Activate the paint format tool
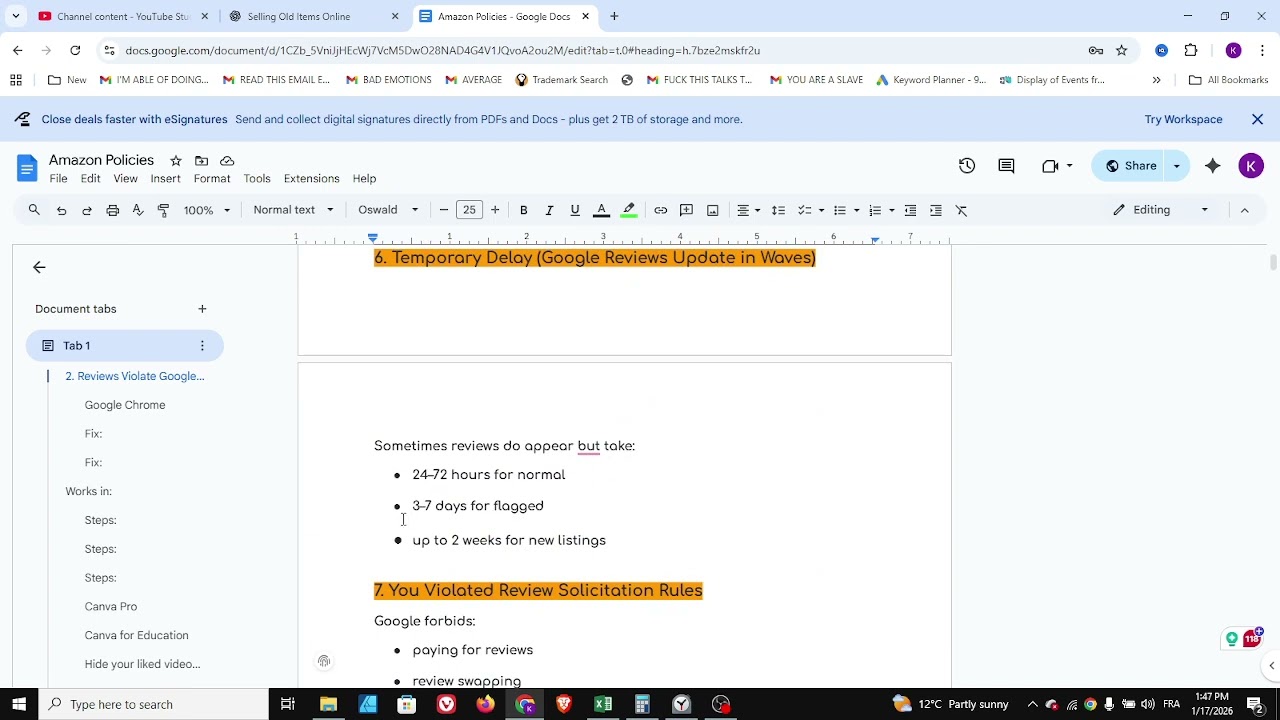The image size is (1280, 720). click(x=163, y=210)
